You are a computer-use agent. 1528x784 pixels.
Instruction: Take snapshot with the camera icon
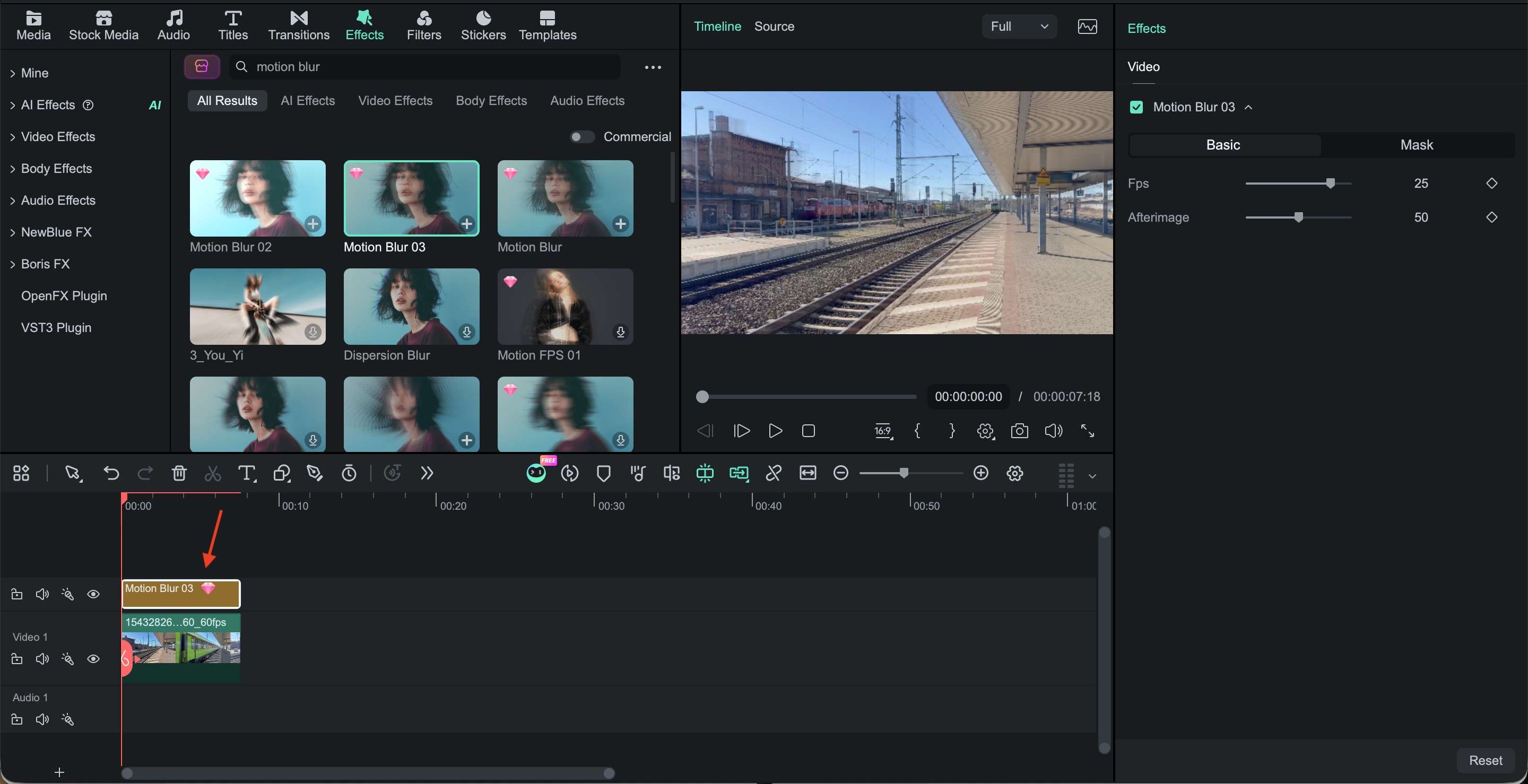[1020, 431]
